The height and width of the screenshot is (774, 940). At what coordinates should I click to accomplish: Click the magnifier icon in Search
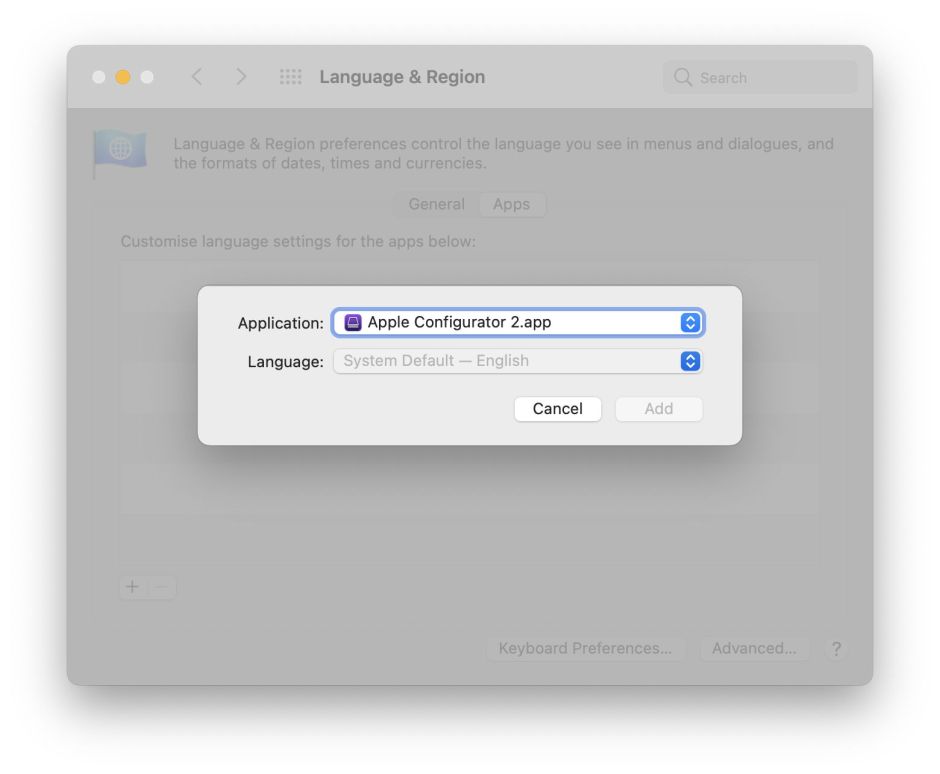(683, 77)
